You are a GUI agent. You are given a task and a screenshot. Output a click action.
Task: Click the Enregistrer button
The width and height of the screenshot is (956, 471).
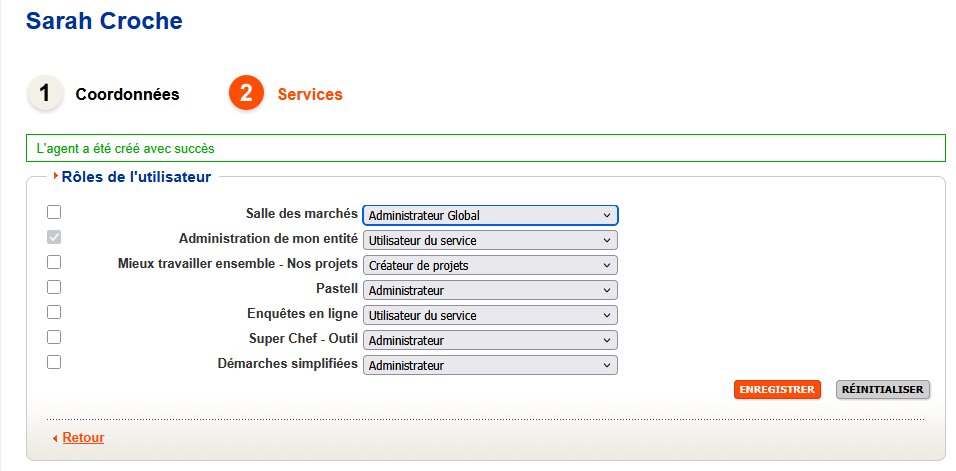777,390
